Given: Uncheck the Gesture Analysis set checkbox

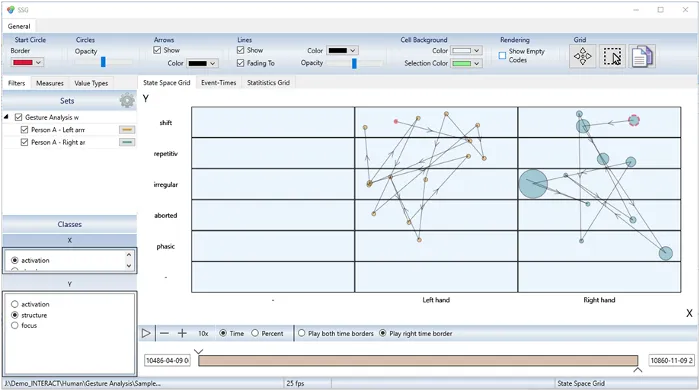Looking at the screenshot, I should pos(18,117).
